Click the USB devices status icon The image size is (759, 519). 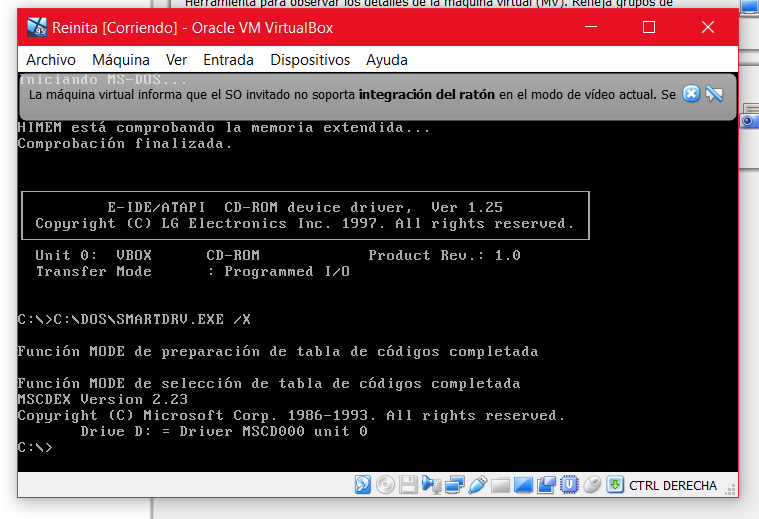click(477, 485)
